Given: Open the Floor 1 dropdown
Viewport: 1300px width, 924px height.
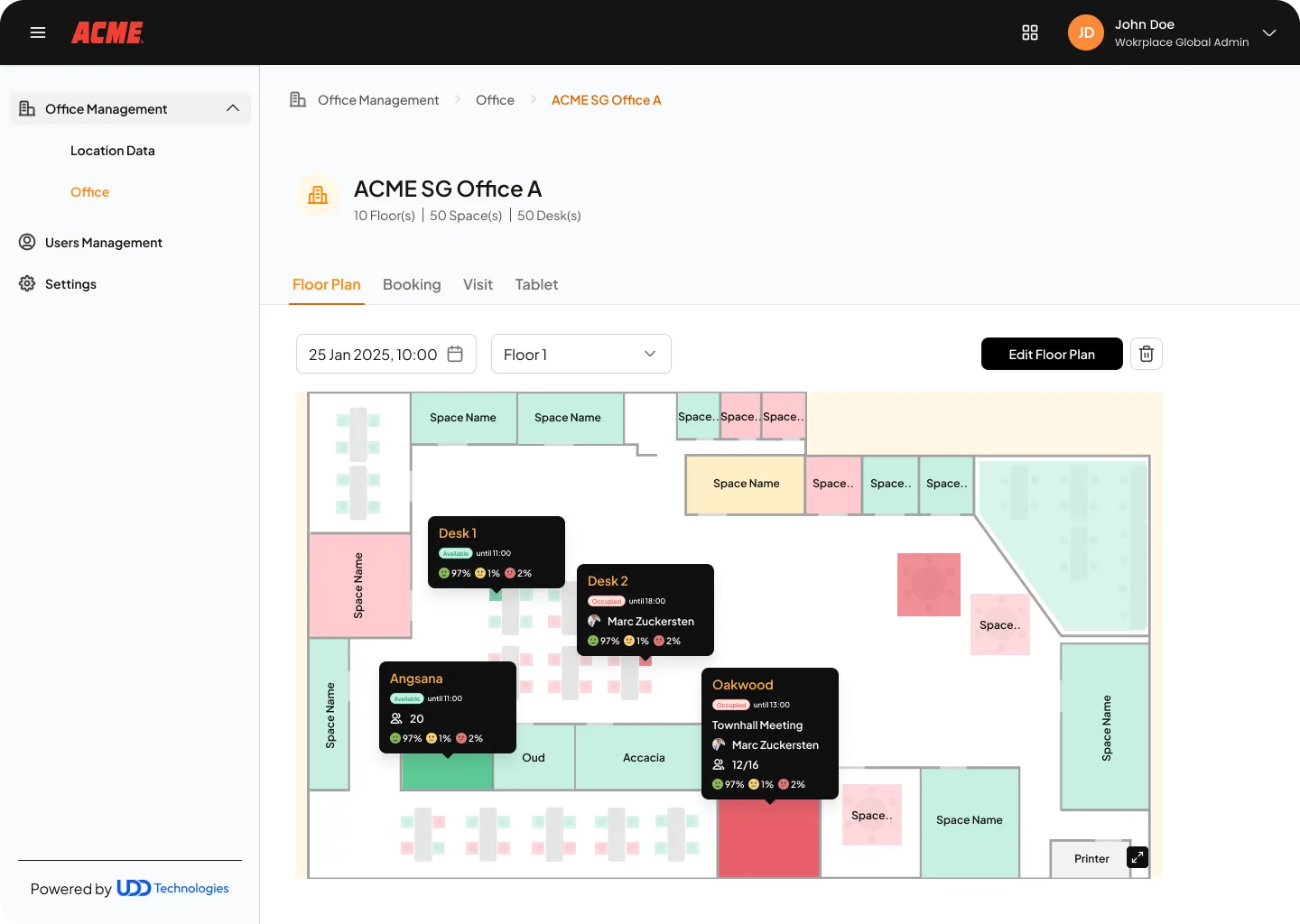Looking at the screenshot, I should tap(581, 354).
